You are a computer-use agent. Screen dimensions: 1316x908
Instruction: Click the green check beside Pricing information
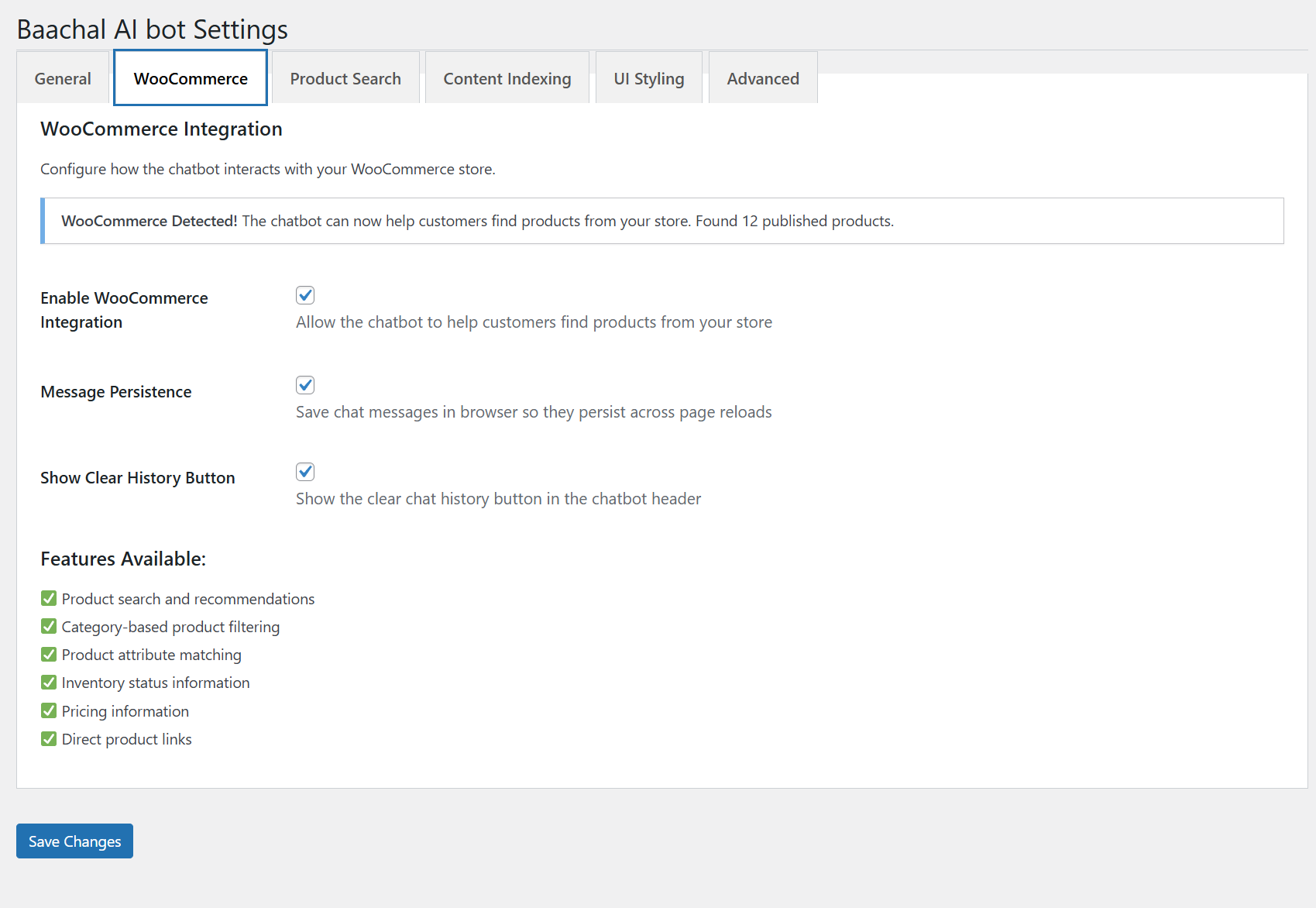pyautogui.click(x=49, y=710)
